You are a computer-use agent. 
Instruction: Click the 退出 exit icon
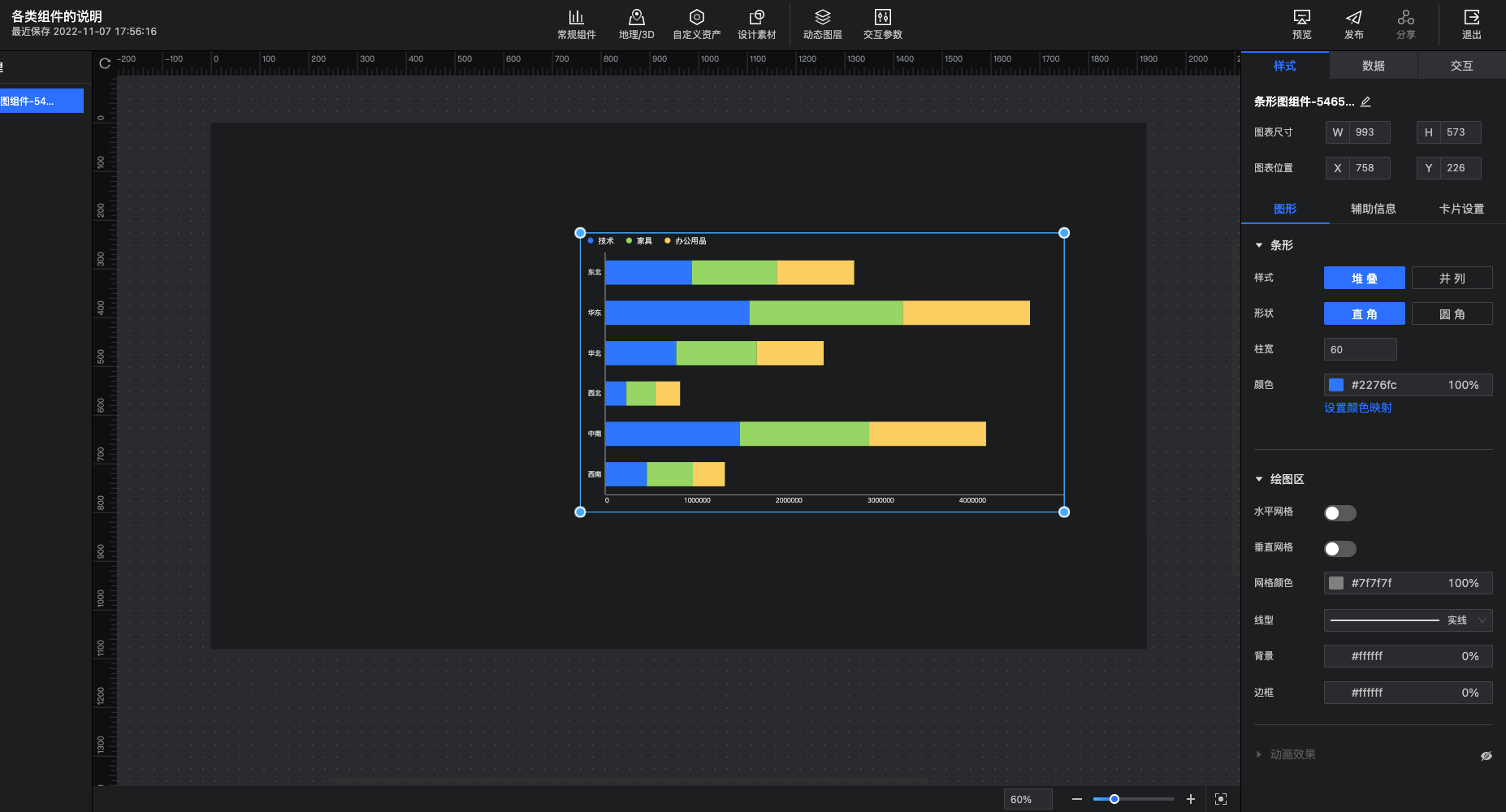[1472, 17]
